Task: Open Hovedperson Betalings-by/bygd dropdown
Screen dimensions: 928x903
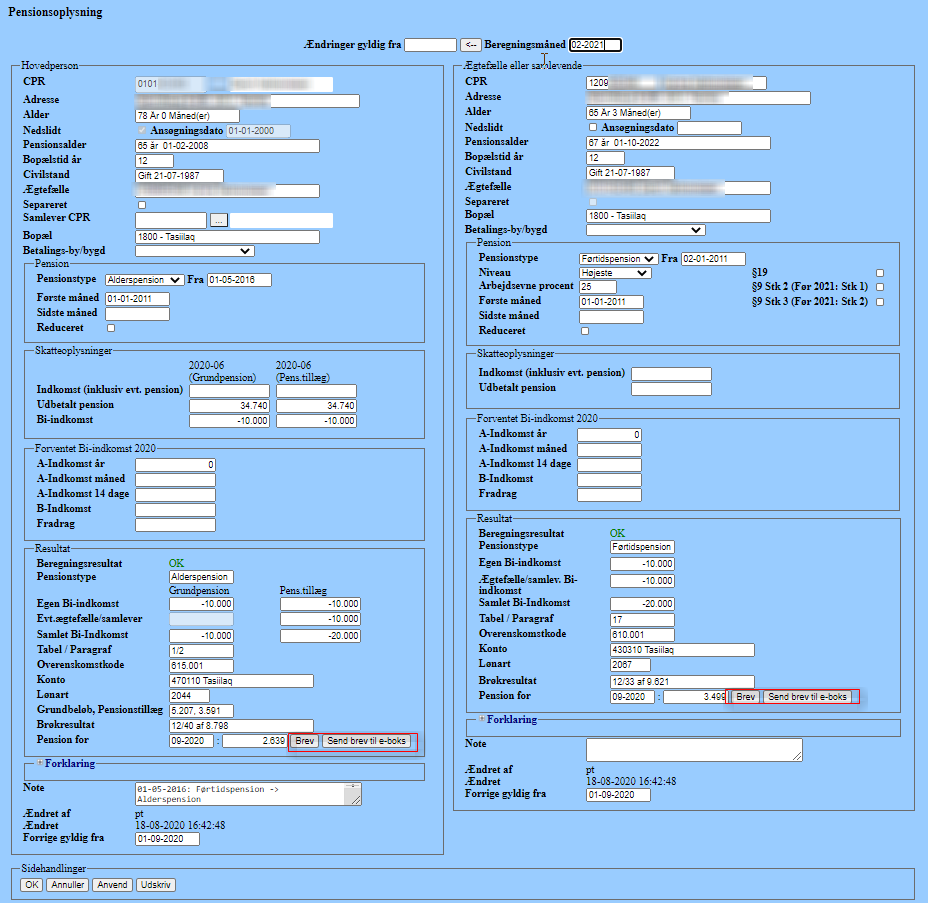Action: (x=195, y=251)
